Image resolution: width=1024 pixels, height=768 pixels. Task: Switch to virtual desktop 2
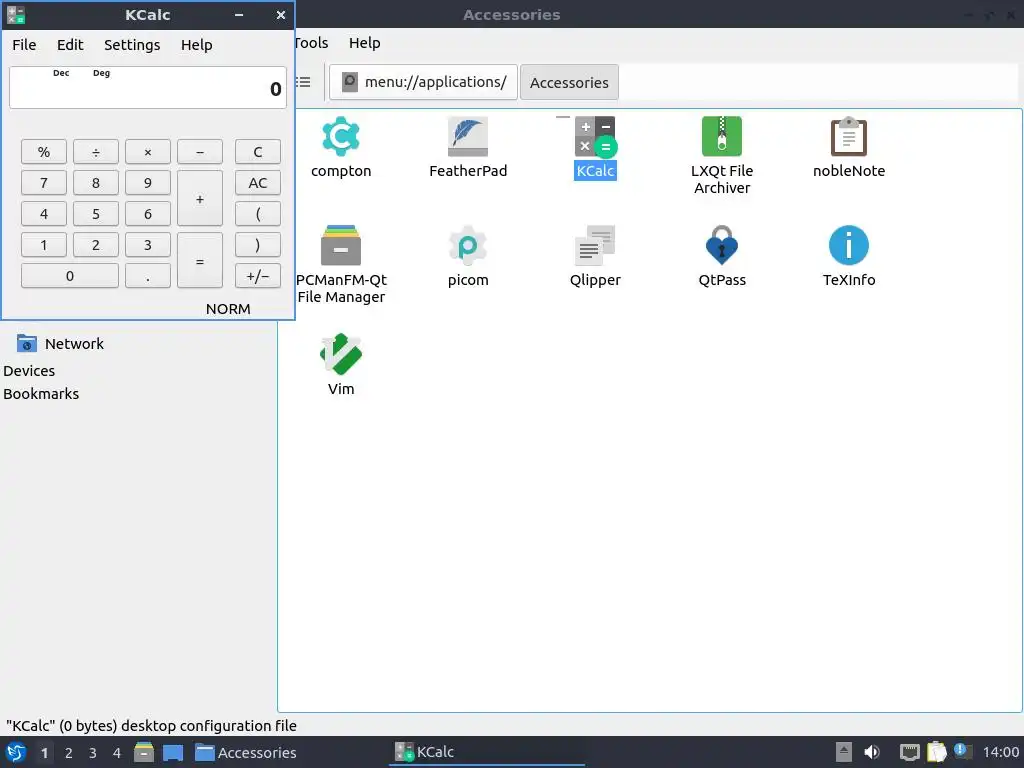(x=69, y=752)
